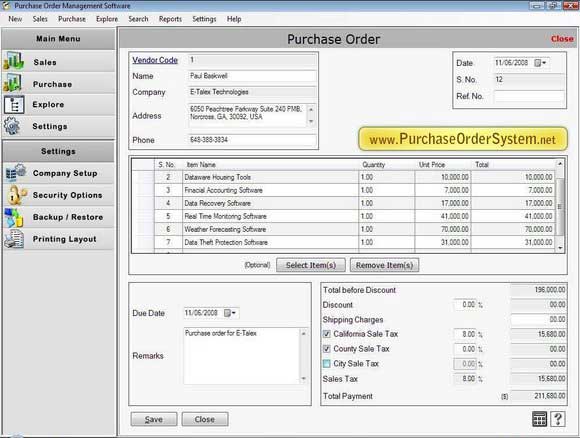The width and height of the screenshot is (580, 438).
Task: Expand the Due Date calendar dropdown
Action: [x=230, y=313]
